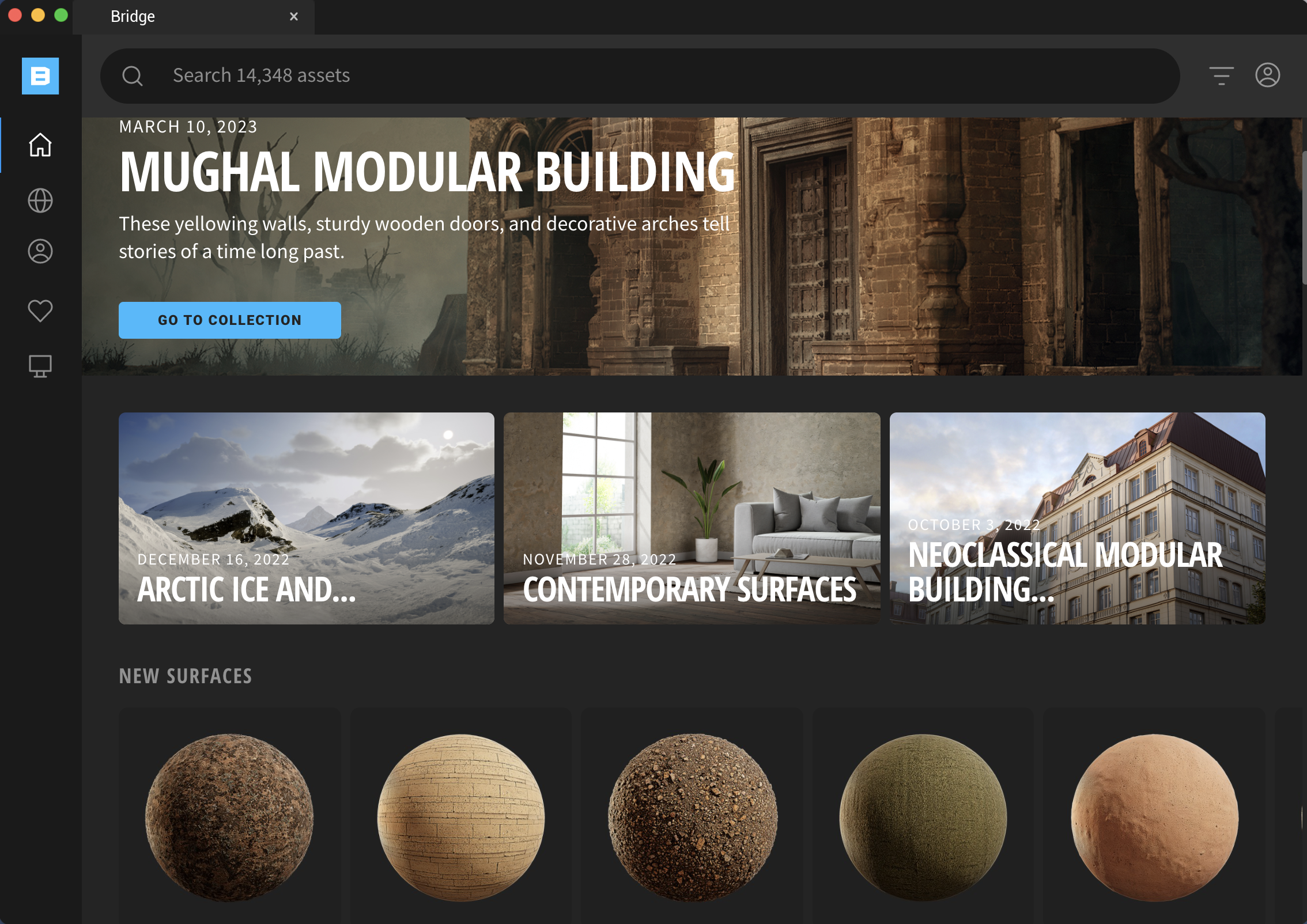
Task: Open the Megascans profile sidebar icon
Action: 40,251
